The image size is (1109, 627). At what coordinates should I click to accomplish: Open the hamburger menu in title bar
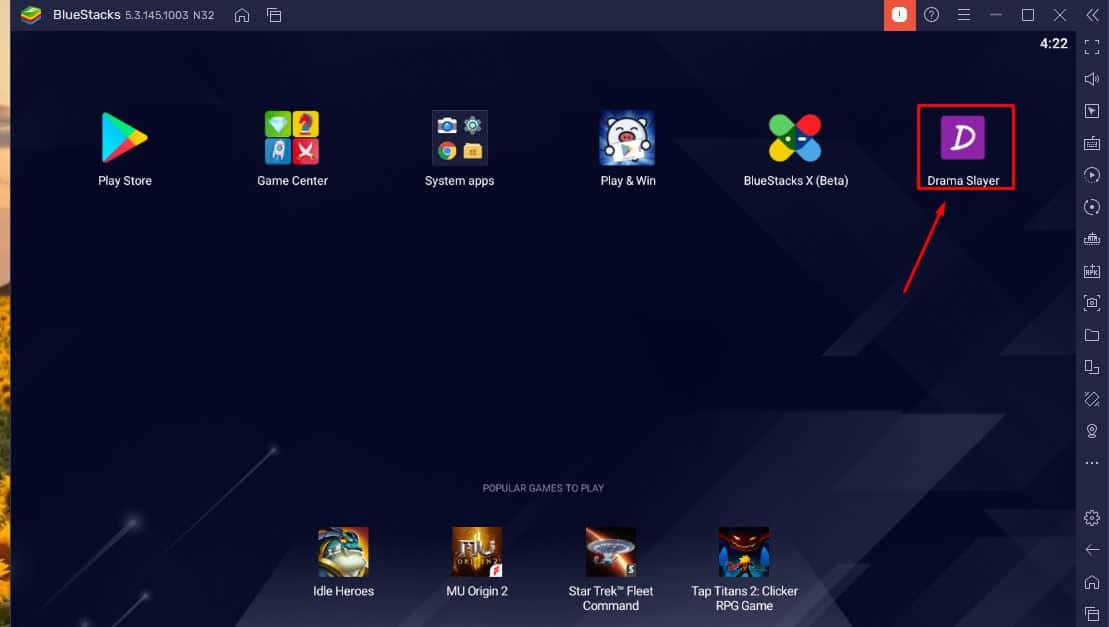point(964,15)
